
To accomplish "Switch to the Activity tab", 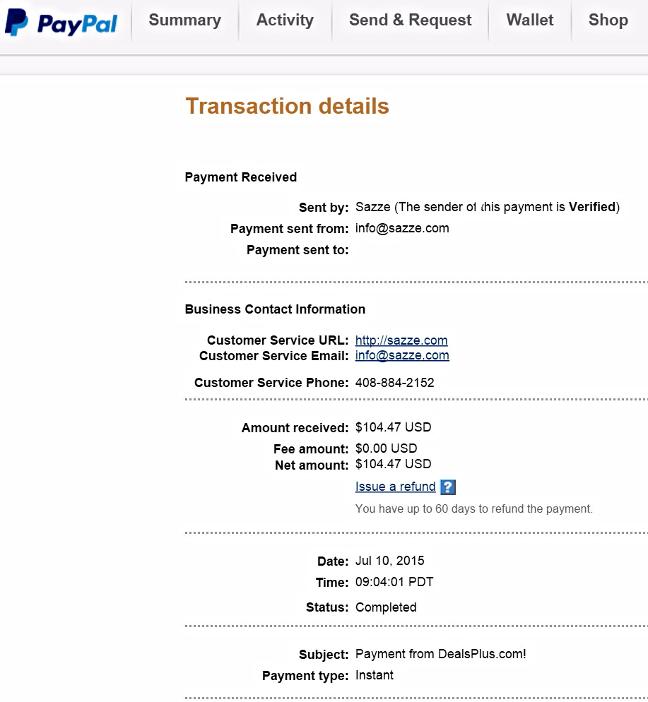I will pos(285,20).
